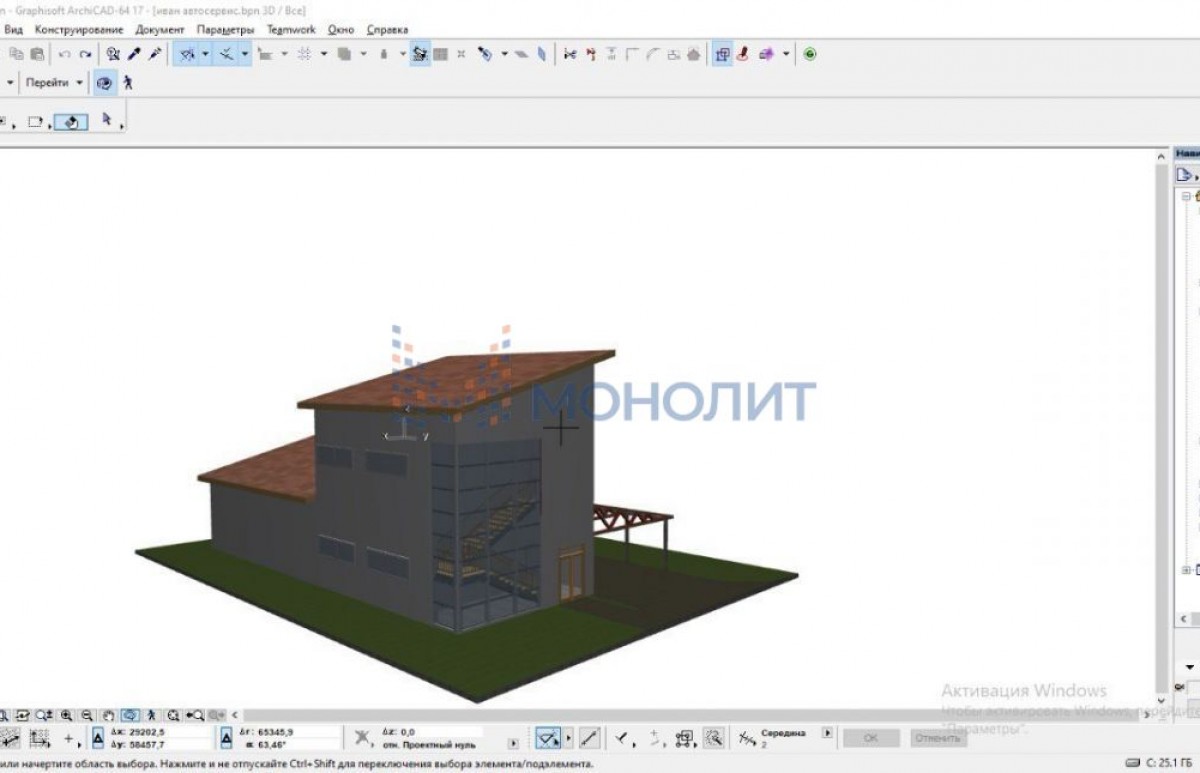Click the zoom in magnifier icon
The width and height of the screenshot is (1200, 773).
66,715
